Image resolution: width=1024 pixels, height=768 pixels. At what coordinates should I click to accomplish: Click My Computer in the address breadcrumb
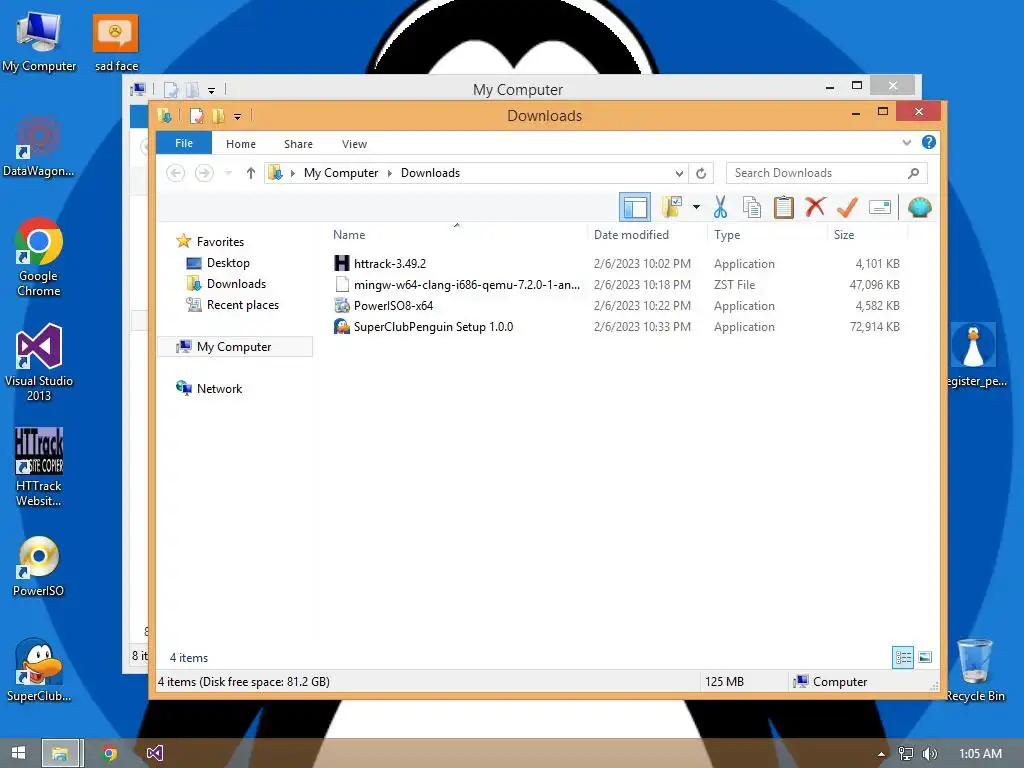341,173
